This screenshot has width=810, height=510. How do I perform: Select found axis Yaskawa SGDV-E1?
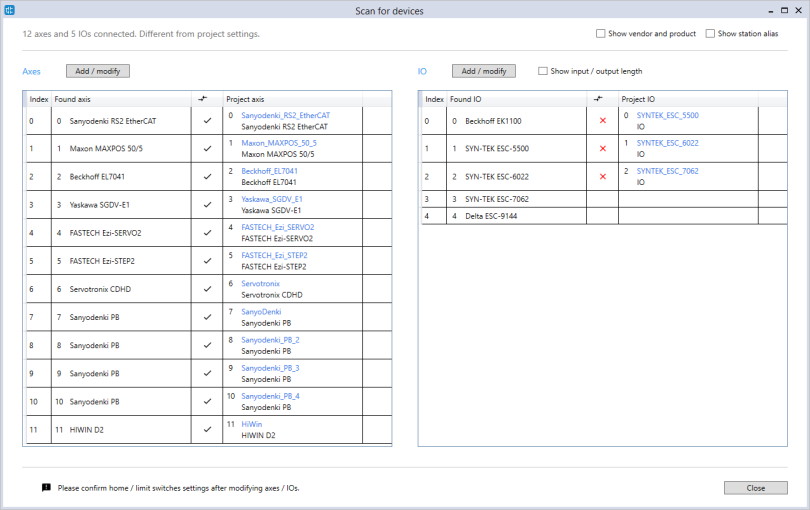[100, 205]
